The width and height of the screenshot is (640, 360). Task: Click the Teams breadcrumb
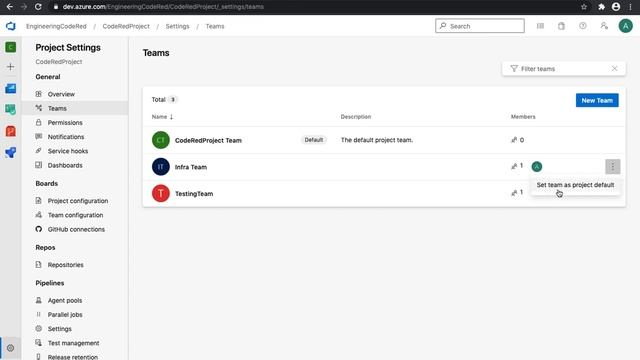point(215,26)
